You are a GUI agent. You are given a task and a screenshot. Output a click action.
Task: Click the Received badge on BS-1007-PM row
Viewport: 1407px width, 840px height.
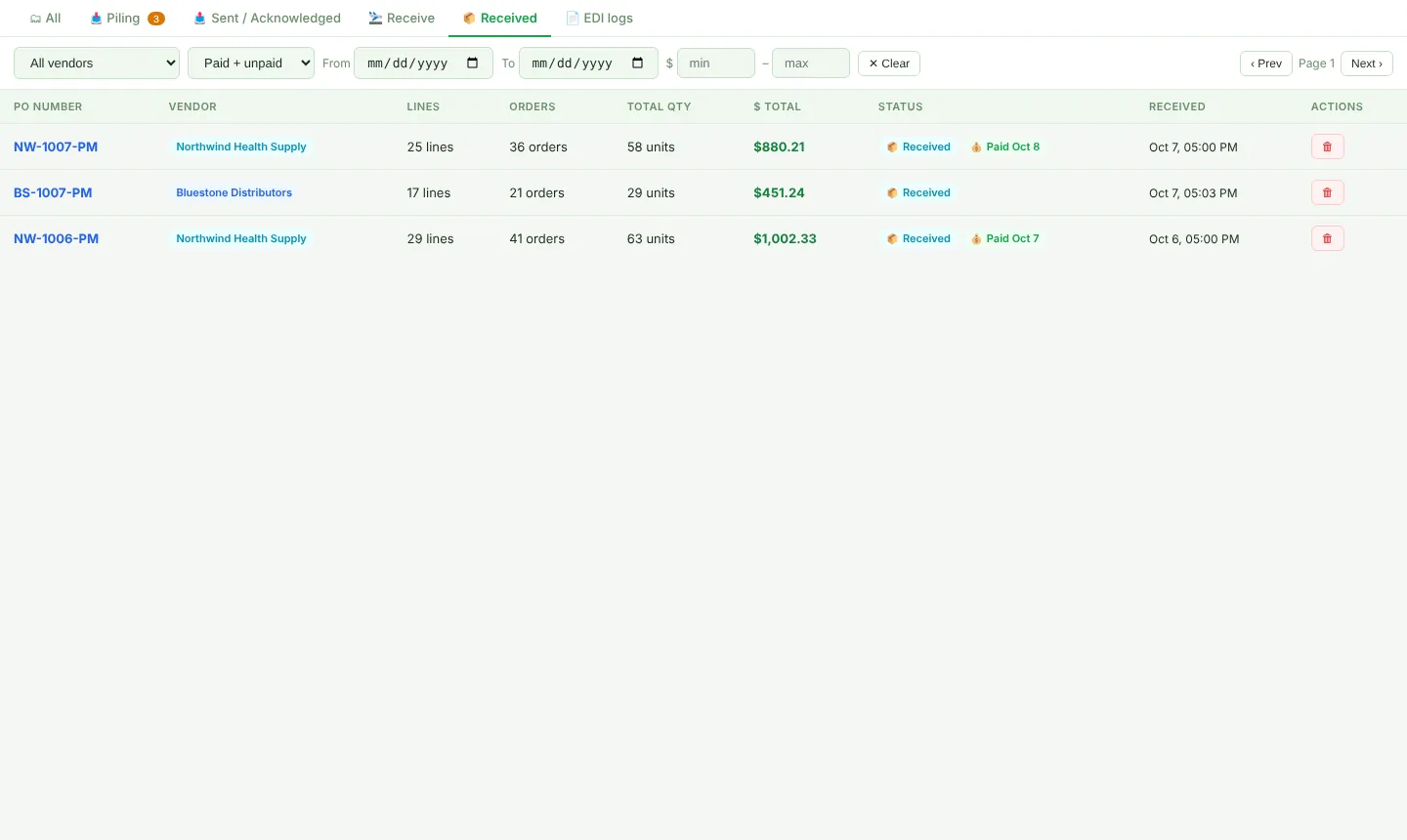[918, 192]
